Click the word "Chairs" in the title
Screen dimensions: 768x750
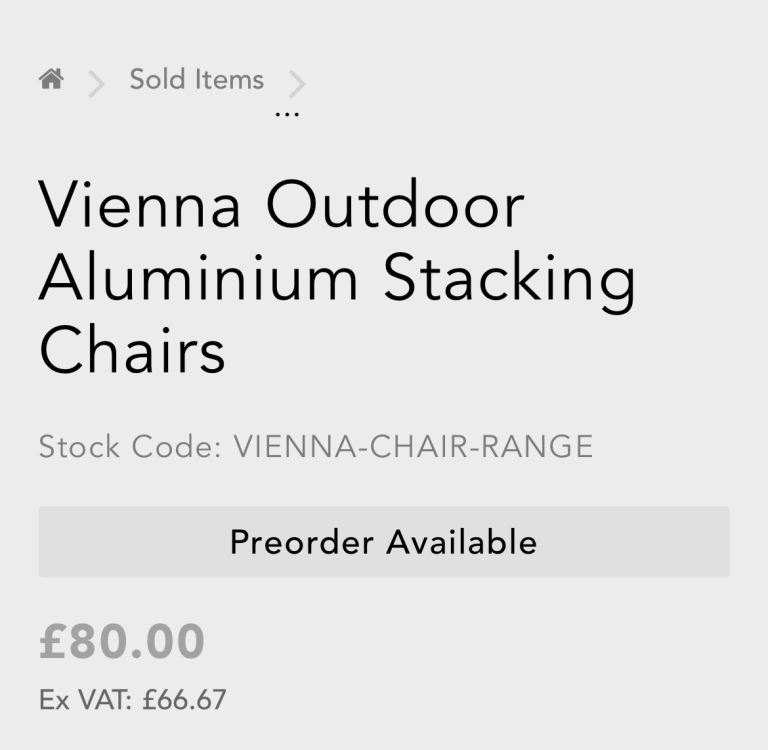coord(132,350)
